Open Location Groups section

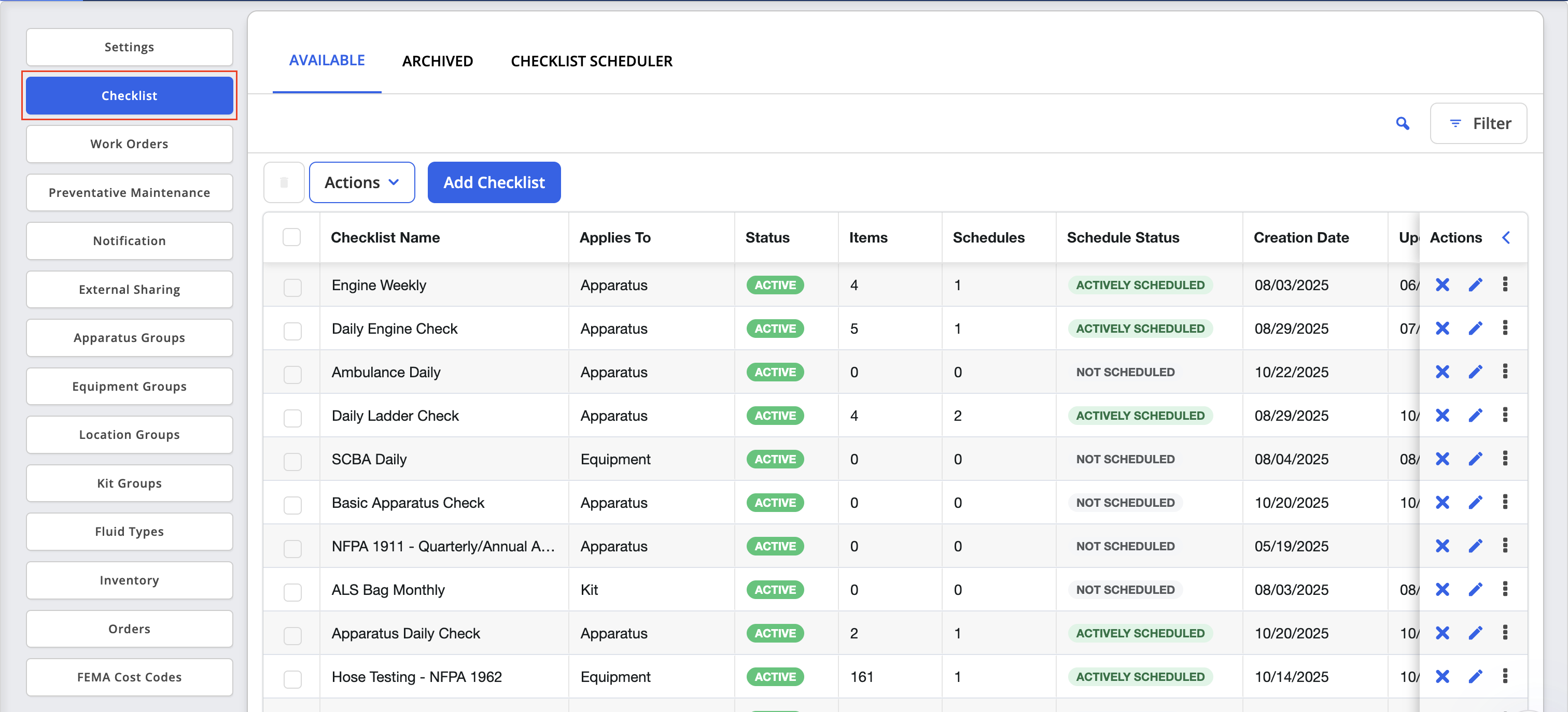click(129, 434)
